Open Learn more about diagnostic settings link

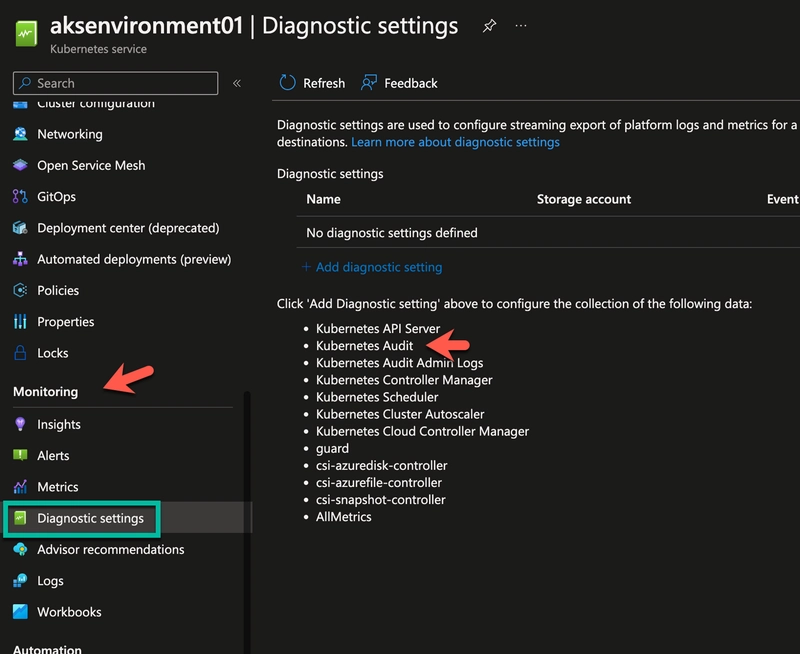pos(455,142)
